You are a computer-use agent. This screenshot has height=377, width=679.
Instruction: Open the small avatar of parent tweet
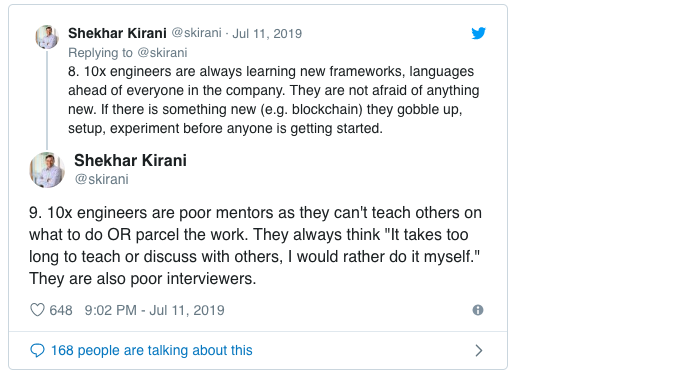[47, 37]
